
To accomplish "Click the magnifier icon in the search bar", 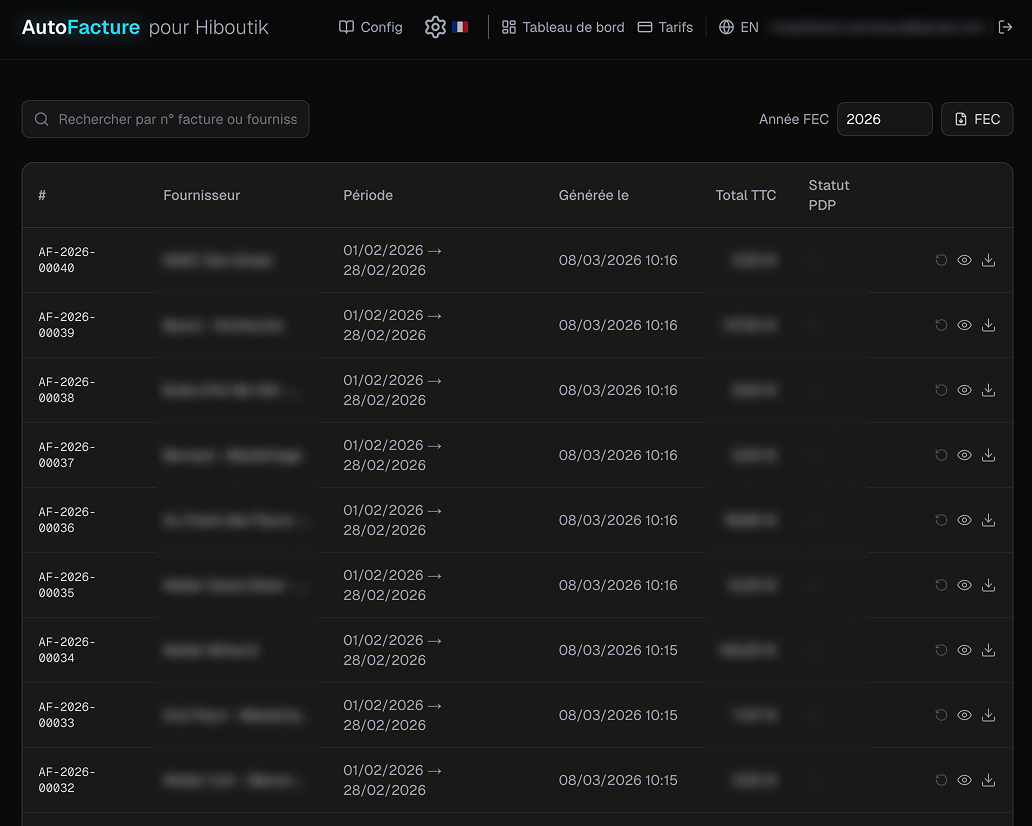I will [x=41, y=119].
